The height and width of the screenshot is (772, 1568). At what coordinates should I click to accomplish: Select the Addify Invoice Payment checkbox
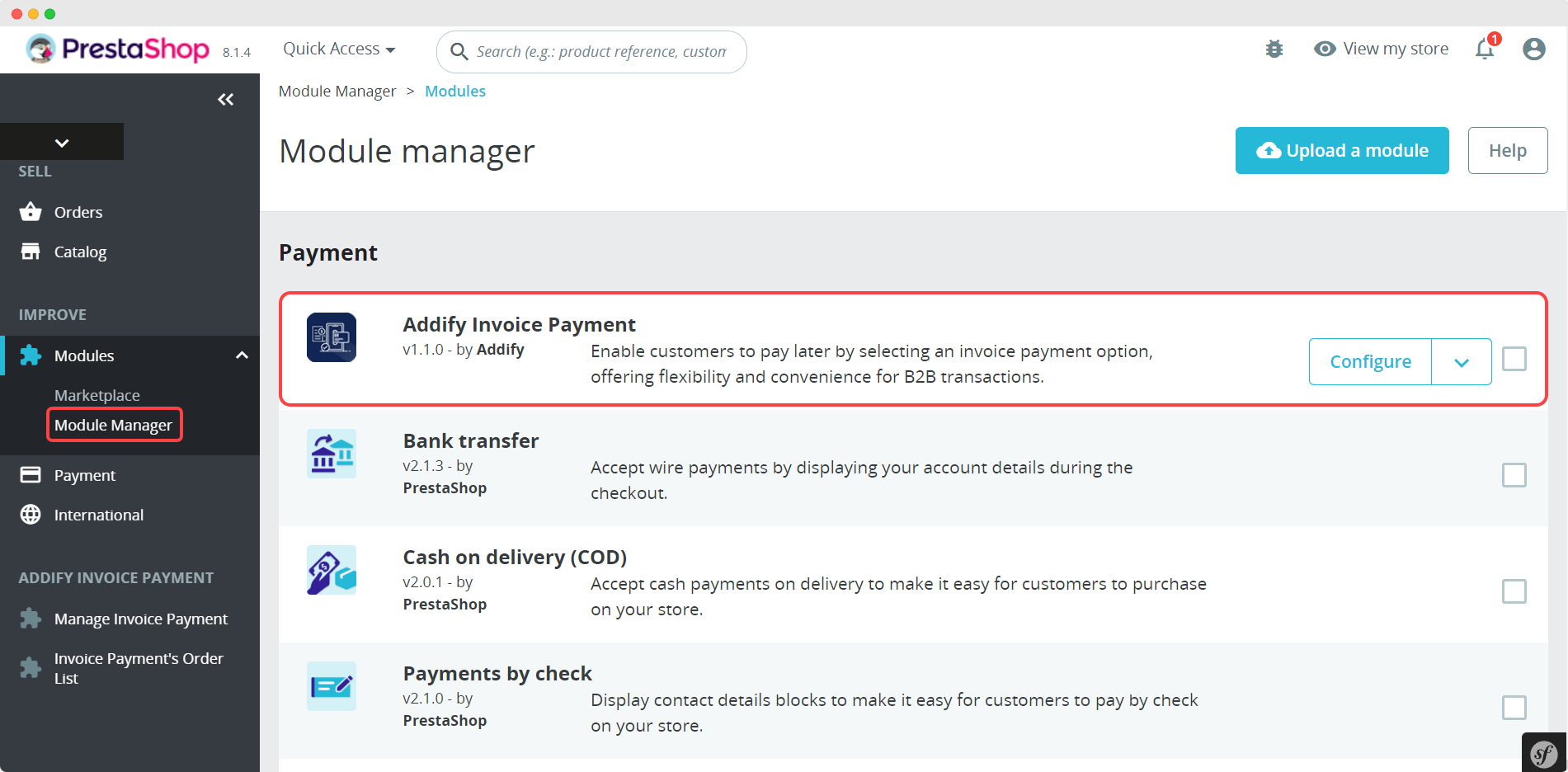1514,360
